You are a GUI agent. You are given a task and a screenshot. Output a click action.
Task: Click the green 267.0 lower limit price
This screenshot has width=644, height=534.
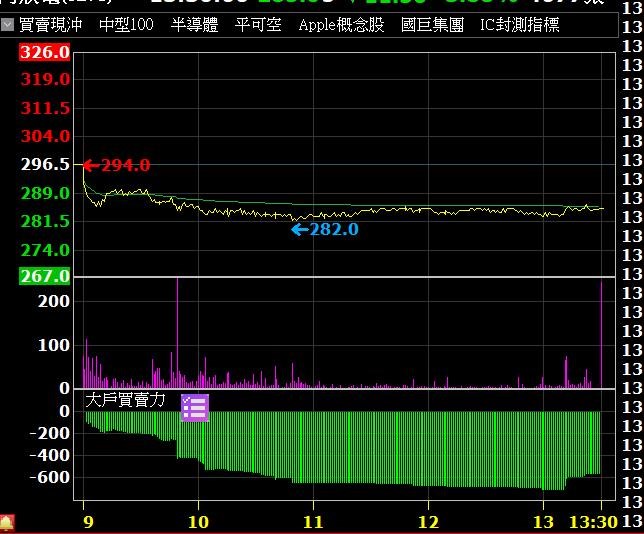[x=45, y=276]
